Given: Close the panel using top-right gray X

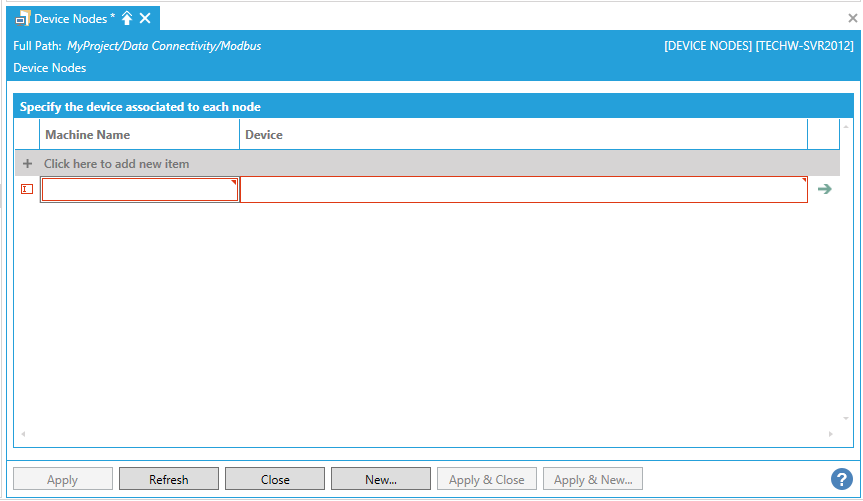Looking at the screenshot, I should (852, 18).
